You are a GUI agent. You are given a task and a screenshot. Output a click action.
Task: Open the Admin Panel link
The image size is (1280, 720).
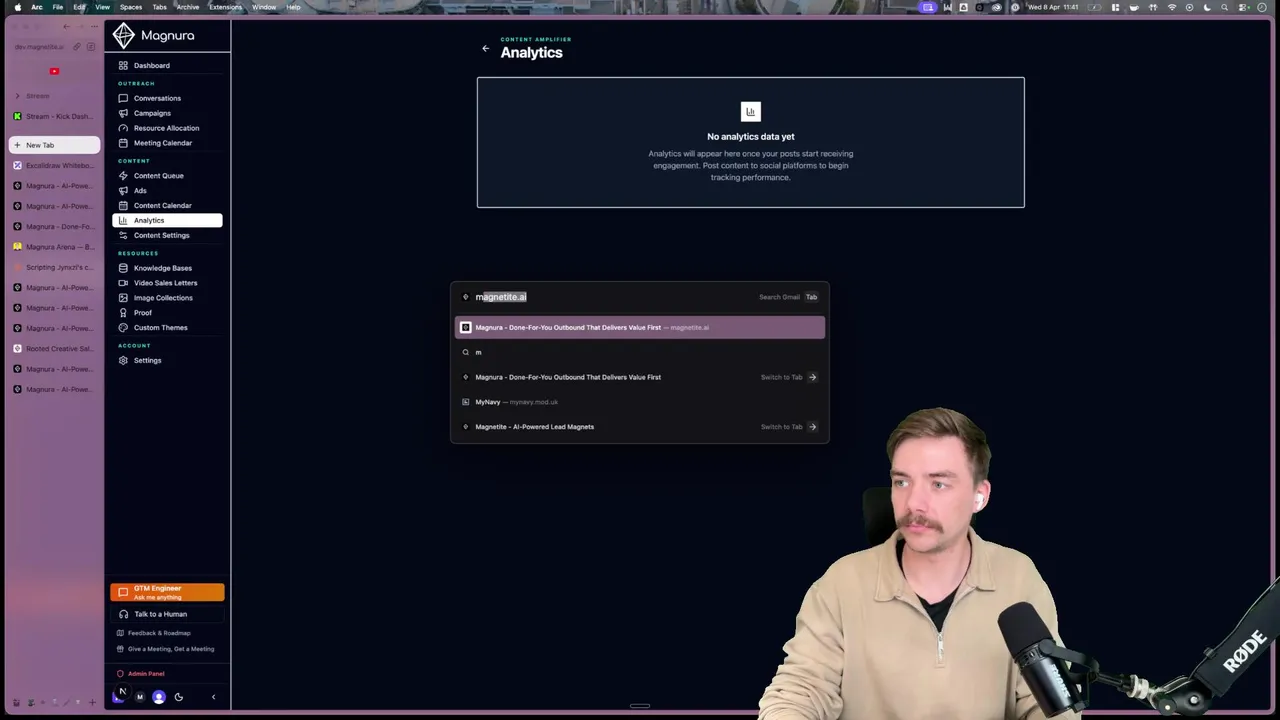pos(140,674)
